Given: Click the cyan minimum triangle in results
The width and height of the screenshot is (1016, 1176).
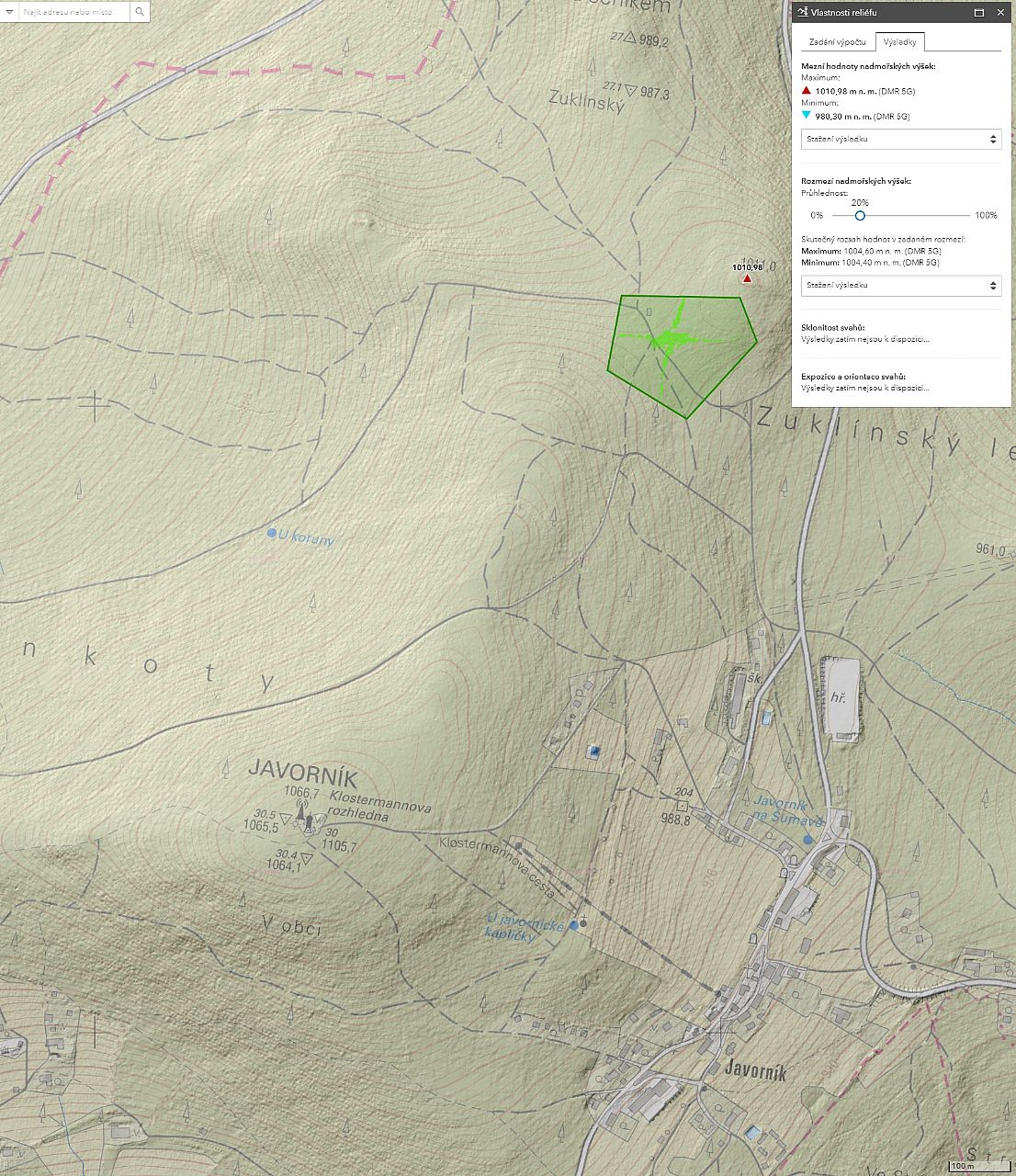Looking at the screenshot, I should pos(807,116).
